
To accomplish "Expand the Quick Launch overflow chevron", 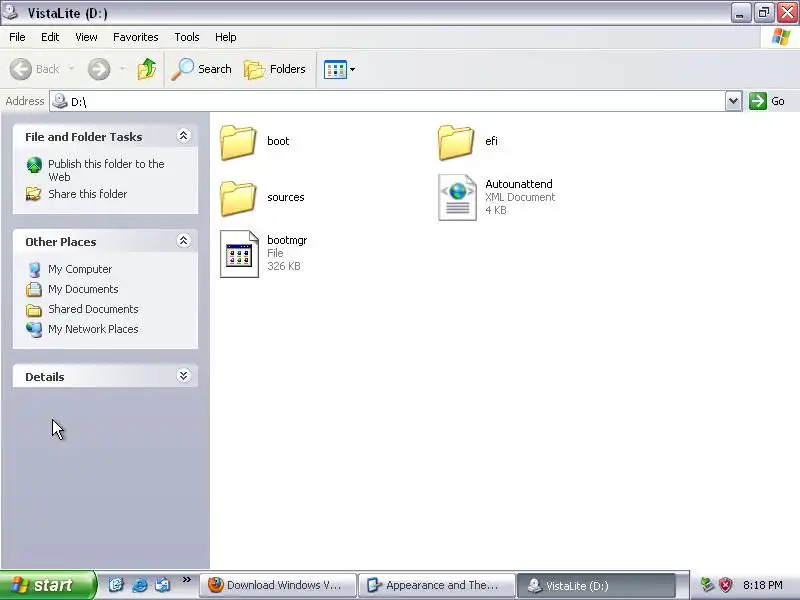I will point(186,580).
